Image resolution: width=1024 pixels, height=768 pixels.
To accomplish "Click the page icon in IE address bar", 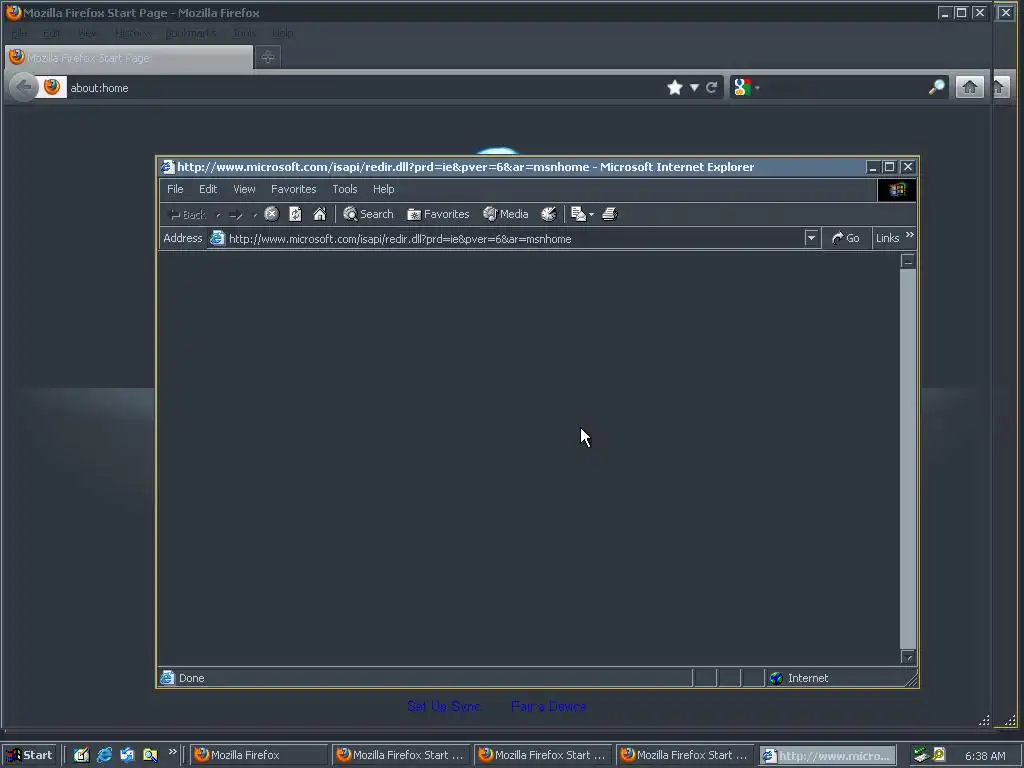I will pos(217,239).
